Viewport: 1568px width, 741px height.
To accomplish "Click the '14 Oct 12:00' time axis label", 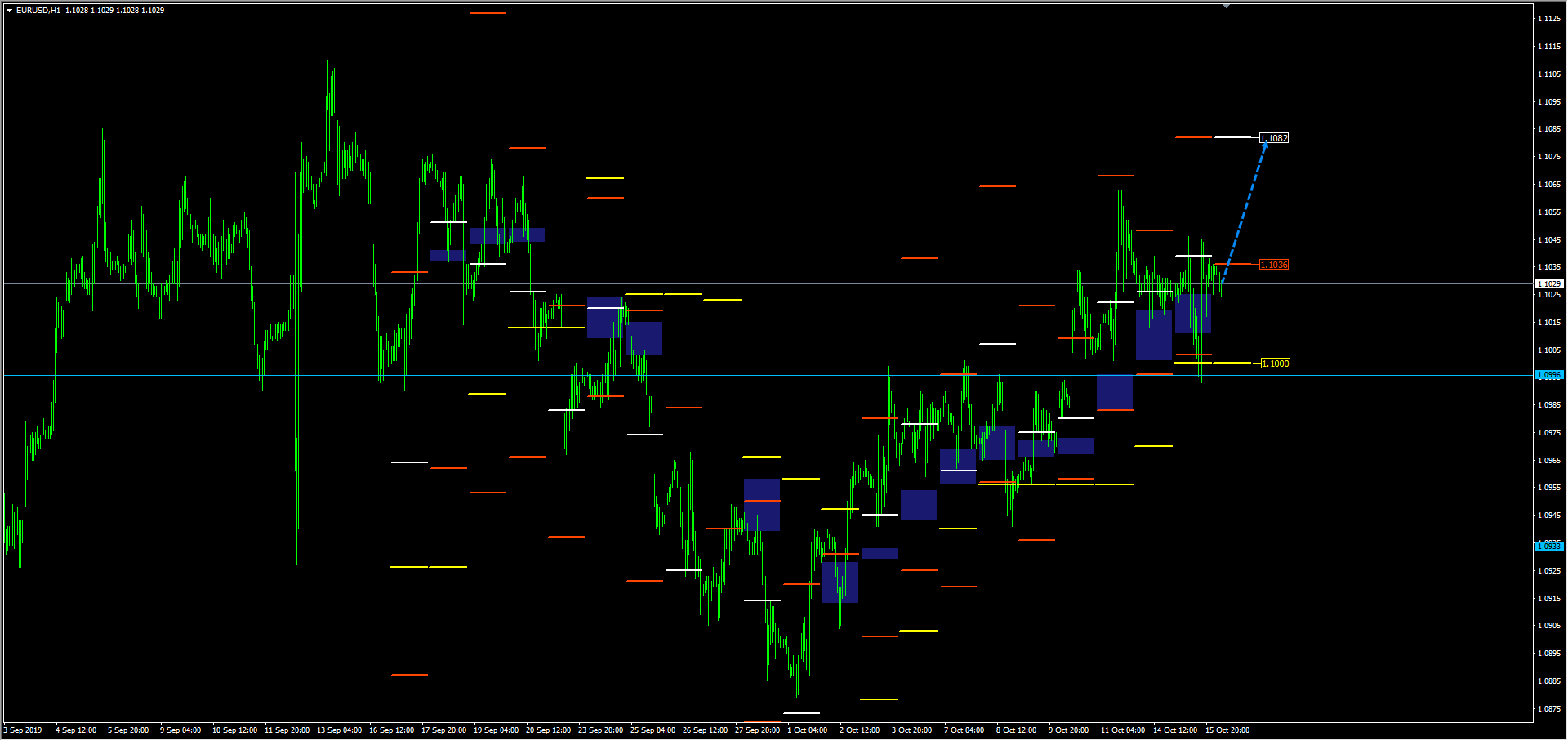I will pyautogui.click(x=1175, y=730).
